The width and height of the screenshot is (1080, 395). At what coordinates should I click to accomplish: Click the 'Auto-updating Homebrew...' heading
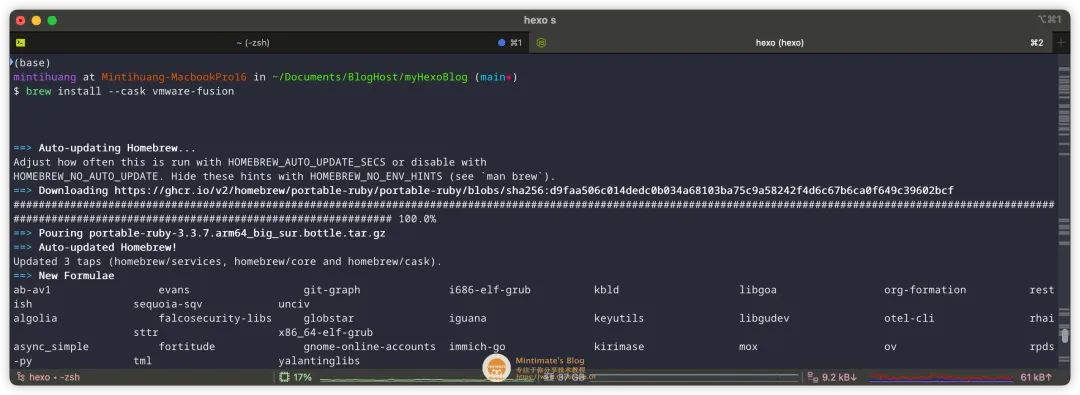117,148
